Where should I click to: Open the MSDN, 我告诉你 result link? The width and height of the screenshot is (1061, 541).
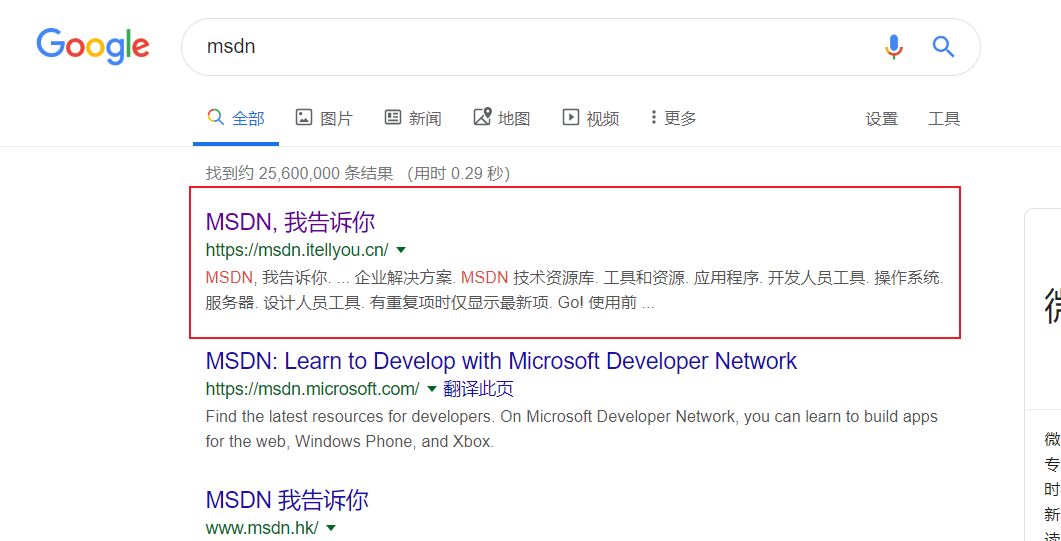pos(290,222)
